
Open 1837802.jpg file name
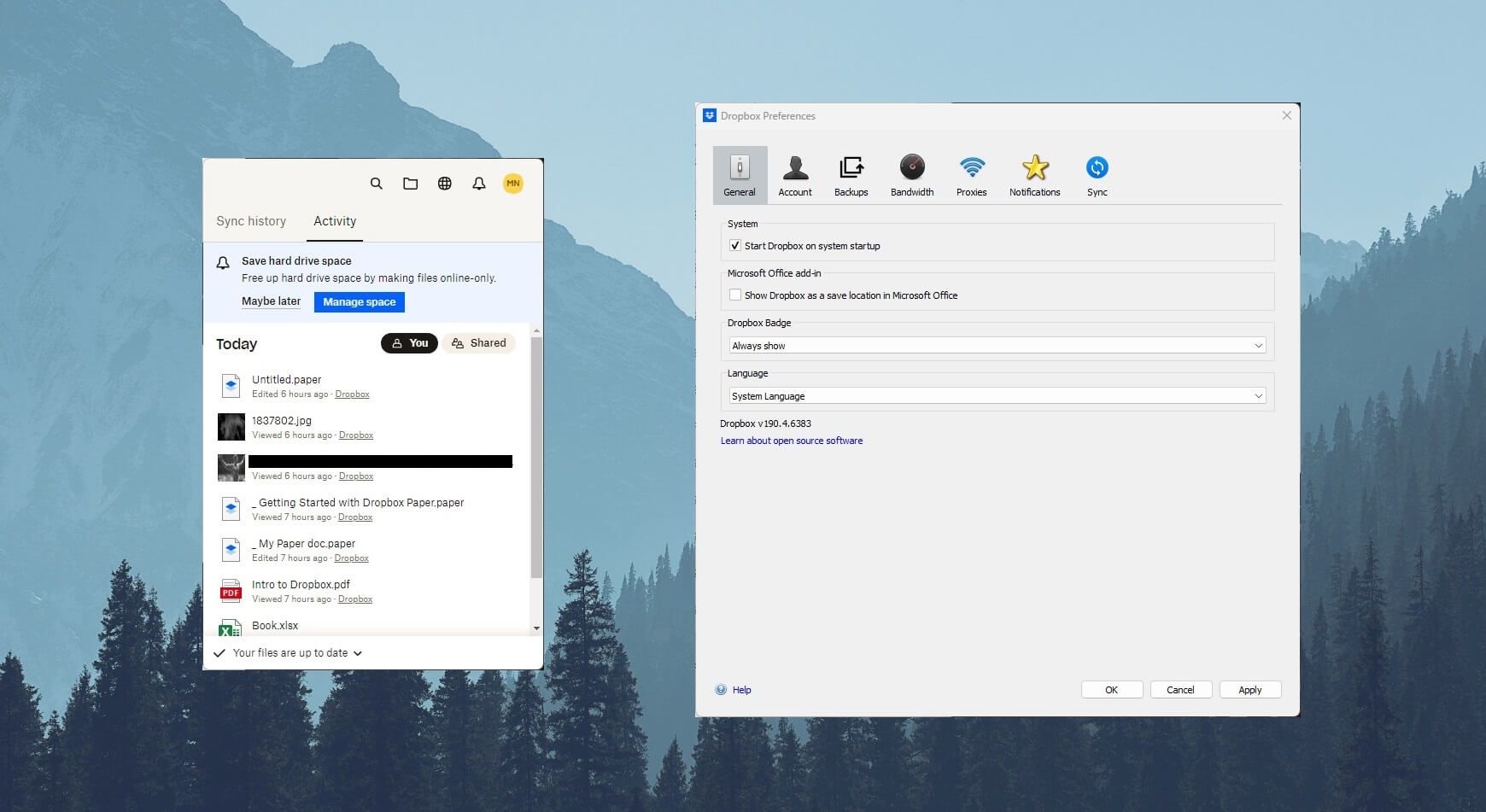point(282,421)
